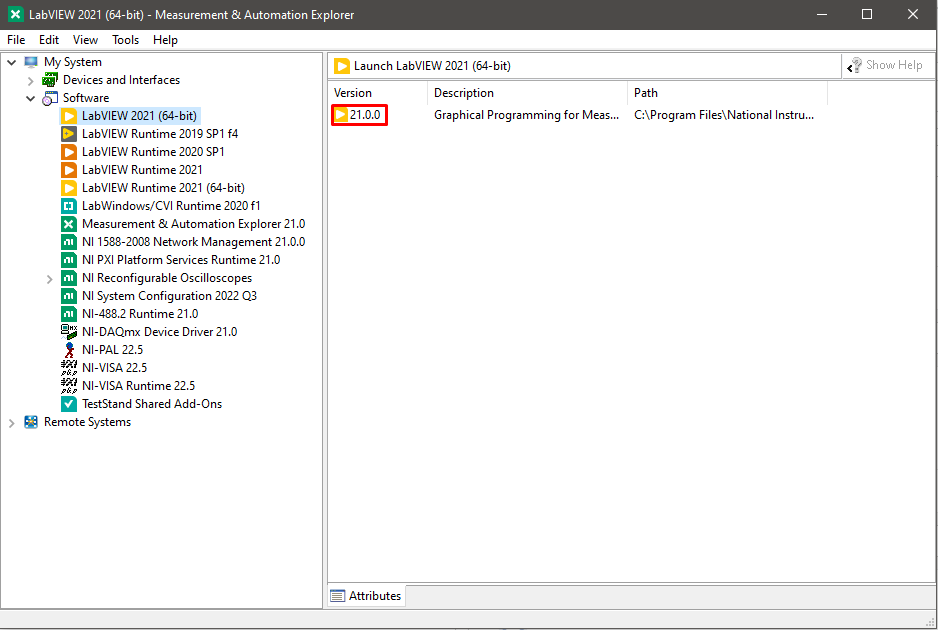Screen dimensions: 938x630
Task: Open the Help menu
Action: click(x=165, y=40)
